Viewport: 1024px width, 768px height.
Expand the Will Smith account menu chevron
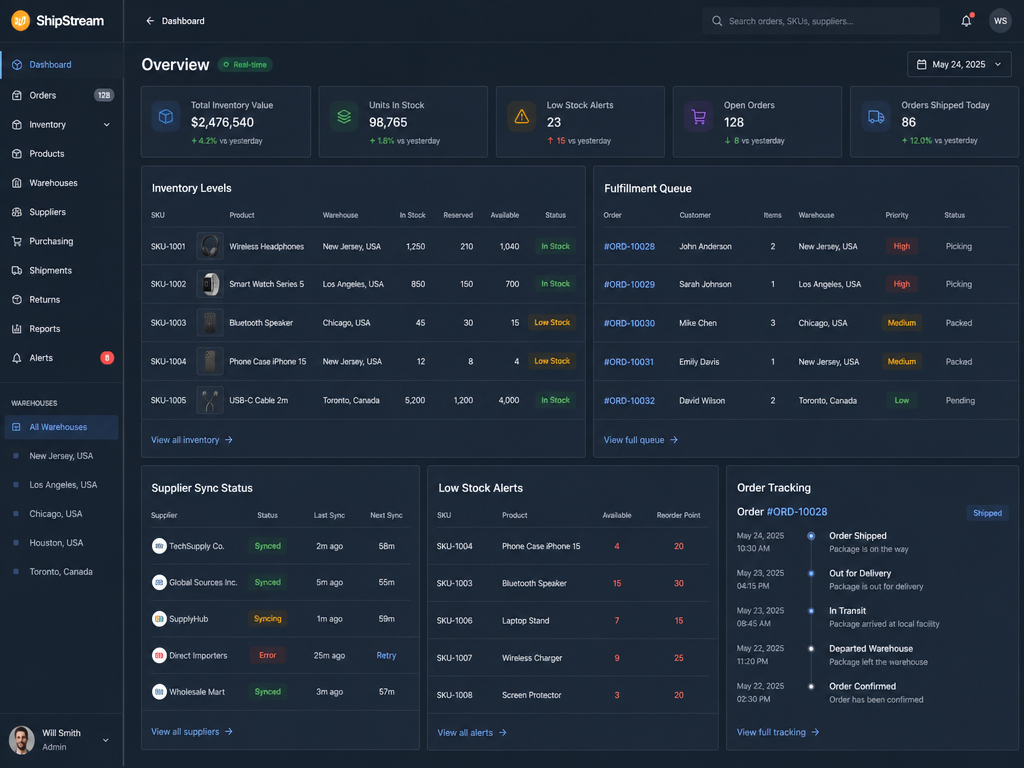click(105, 740)
